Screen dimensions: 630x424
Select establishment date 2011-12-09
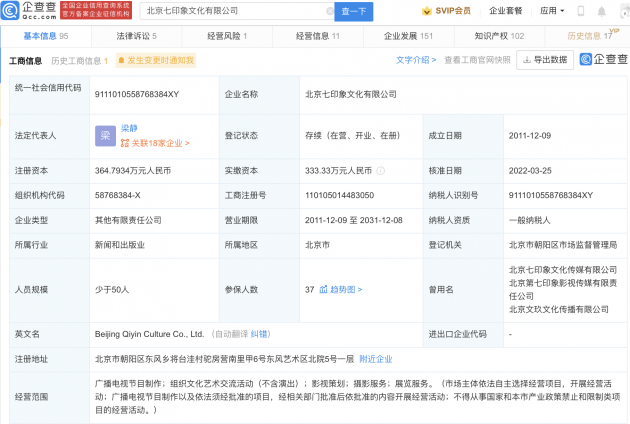pyautogui.click(x=530, y=136)
